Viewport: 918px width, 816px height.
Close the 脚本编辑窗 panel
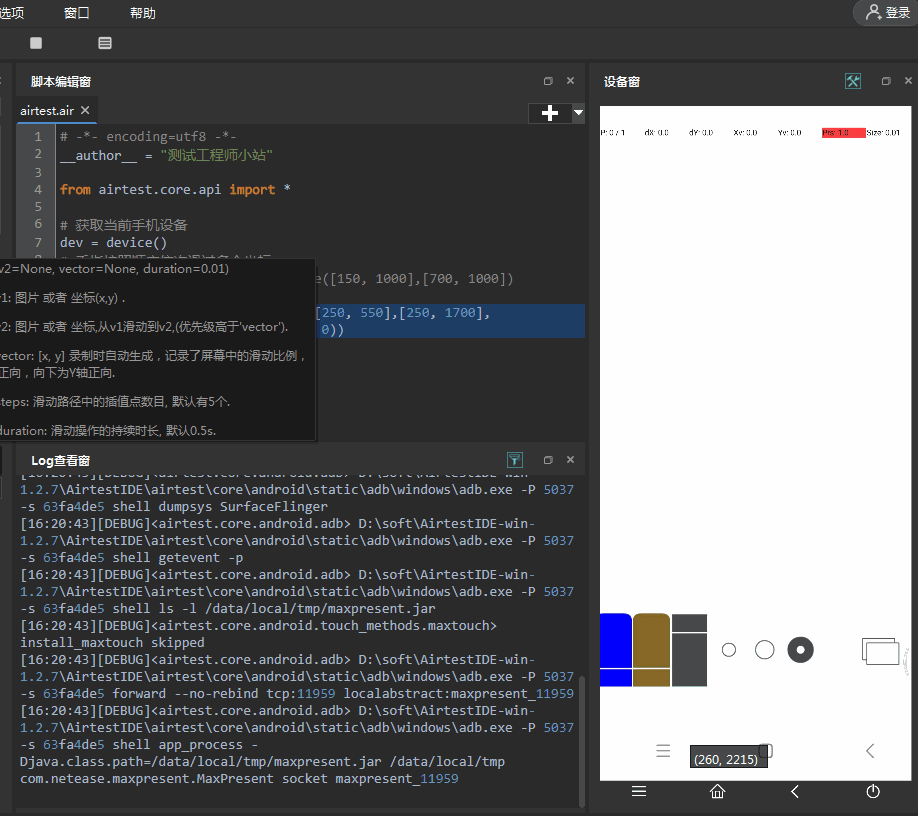click(x=570, y=81)
